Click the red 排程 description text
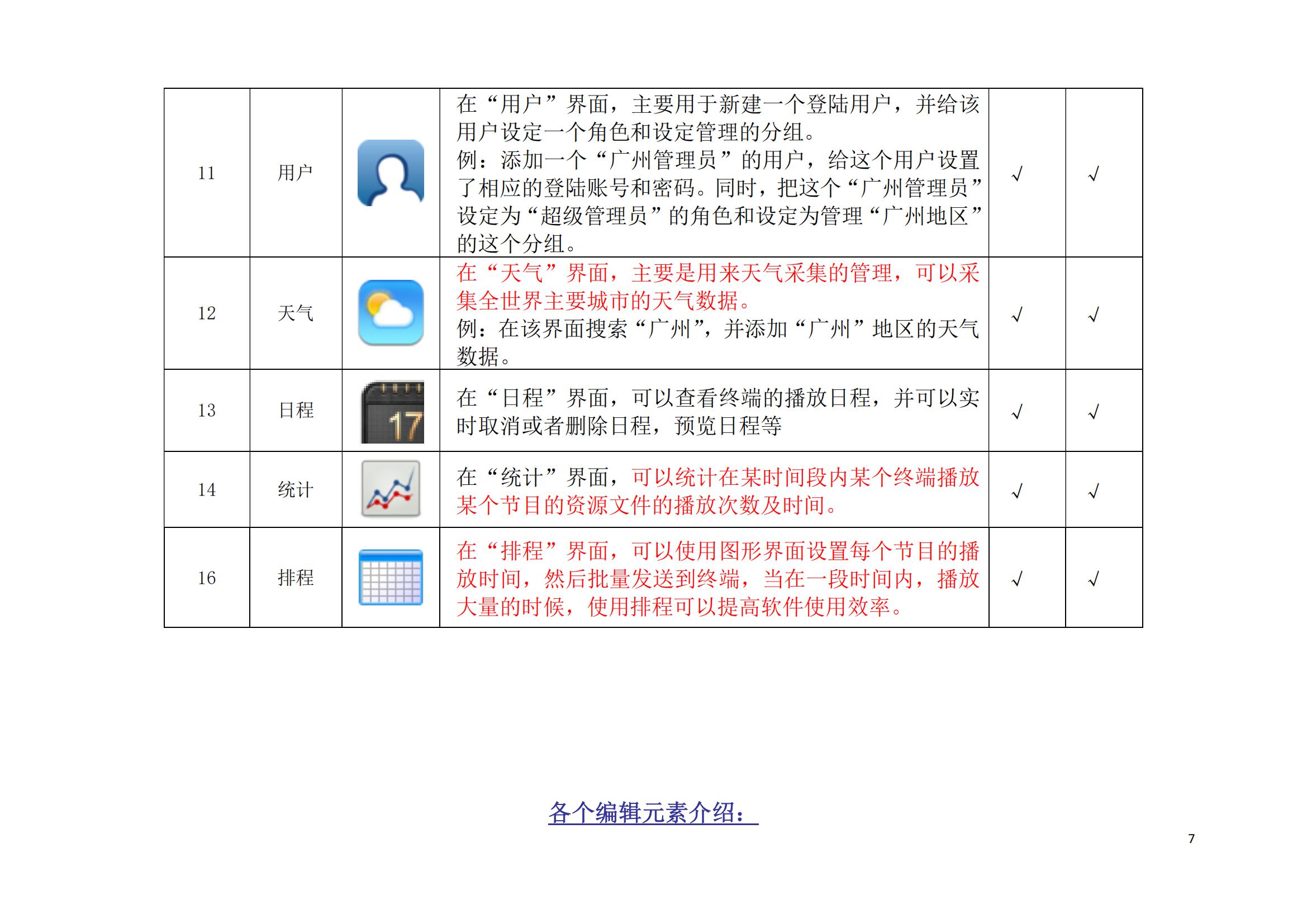The height and width of the screenshot is (924, 1307). [717, 579]
